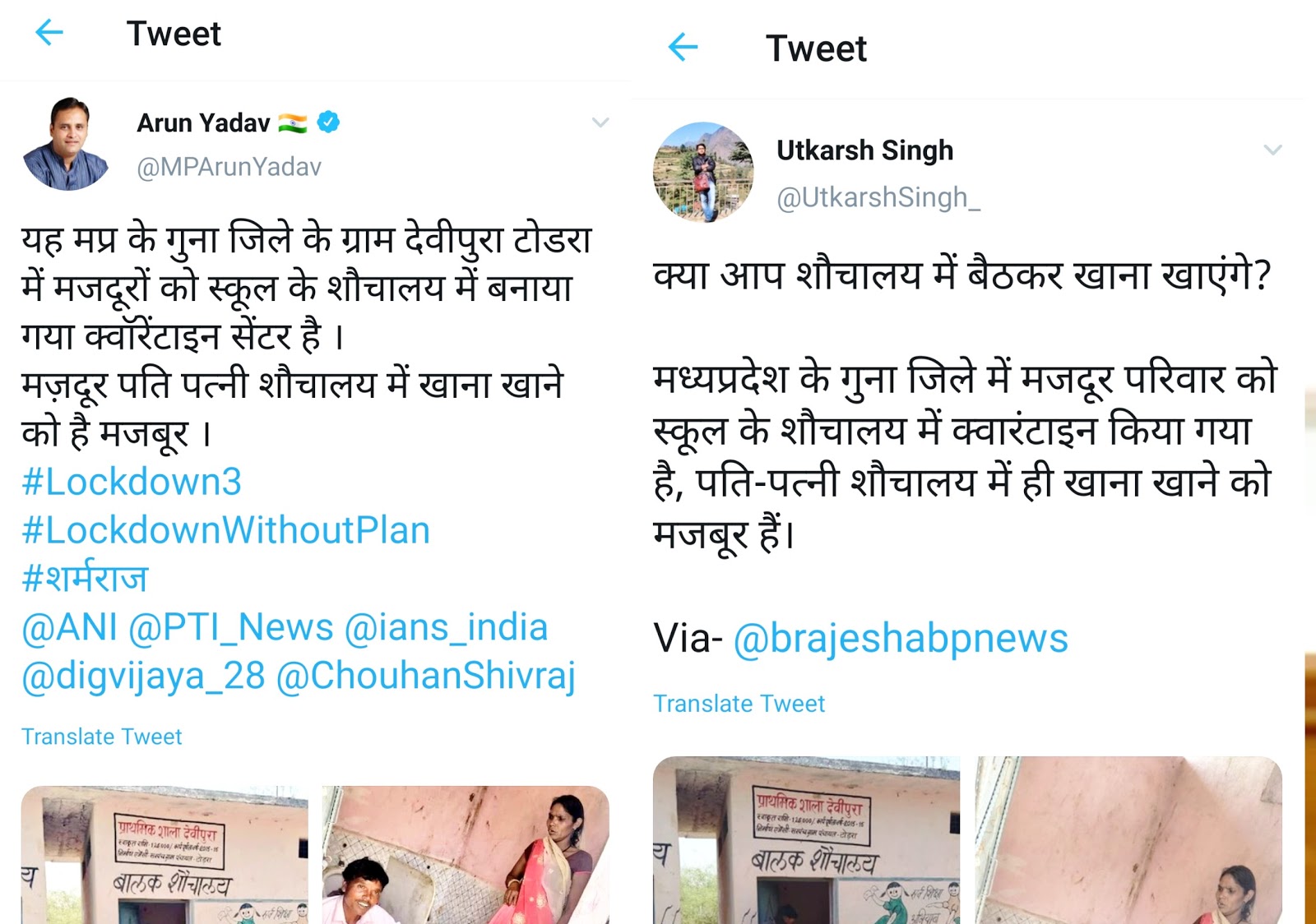Expand options chevron on Arun Yadav's tweet
This screenshot has height=924, width=1316.
(600, 122)
